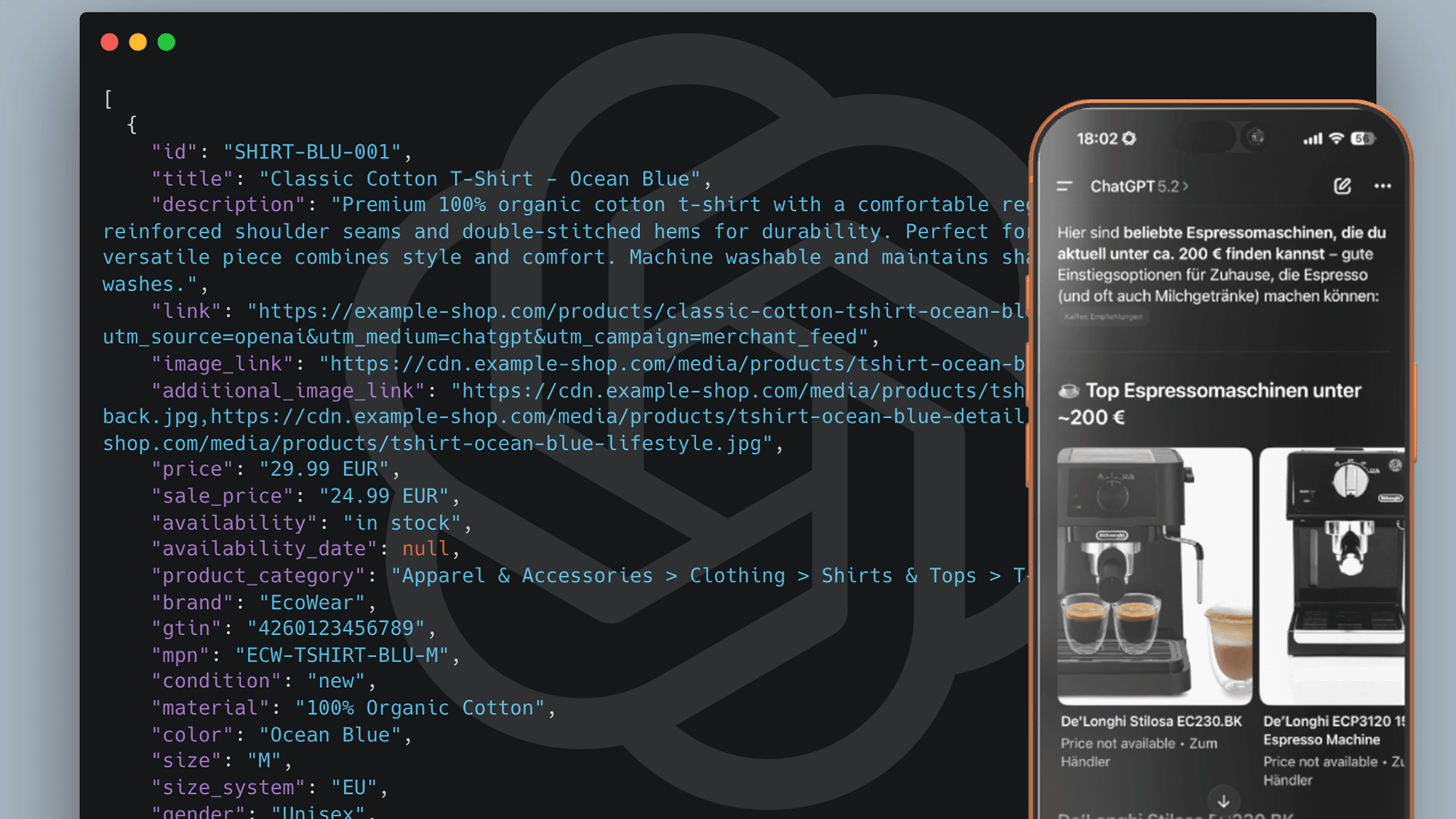The width and height of the screenshot is (1456, 819).
Task: Close the code window with the red button
Action: click(x=109, y=42)
